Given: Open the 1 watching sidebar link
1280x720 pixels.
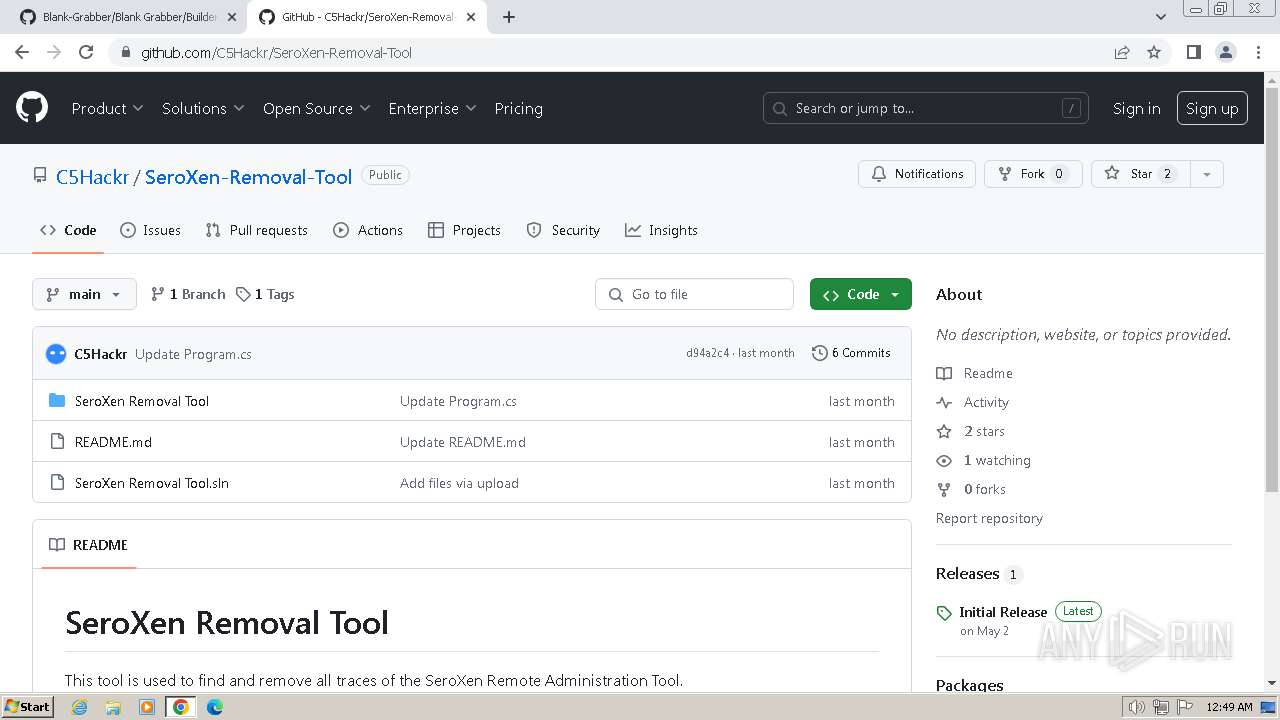Looking at the screenshot, I should pos(997,460).
